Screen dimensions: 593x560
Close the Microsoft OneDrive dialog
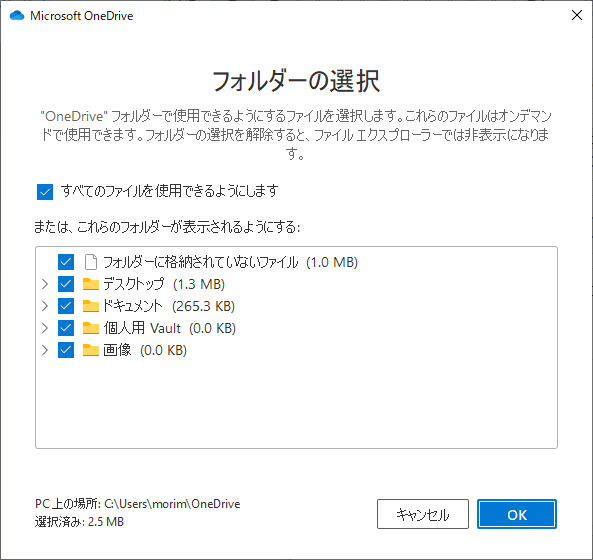click(577, 16)
